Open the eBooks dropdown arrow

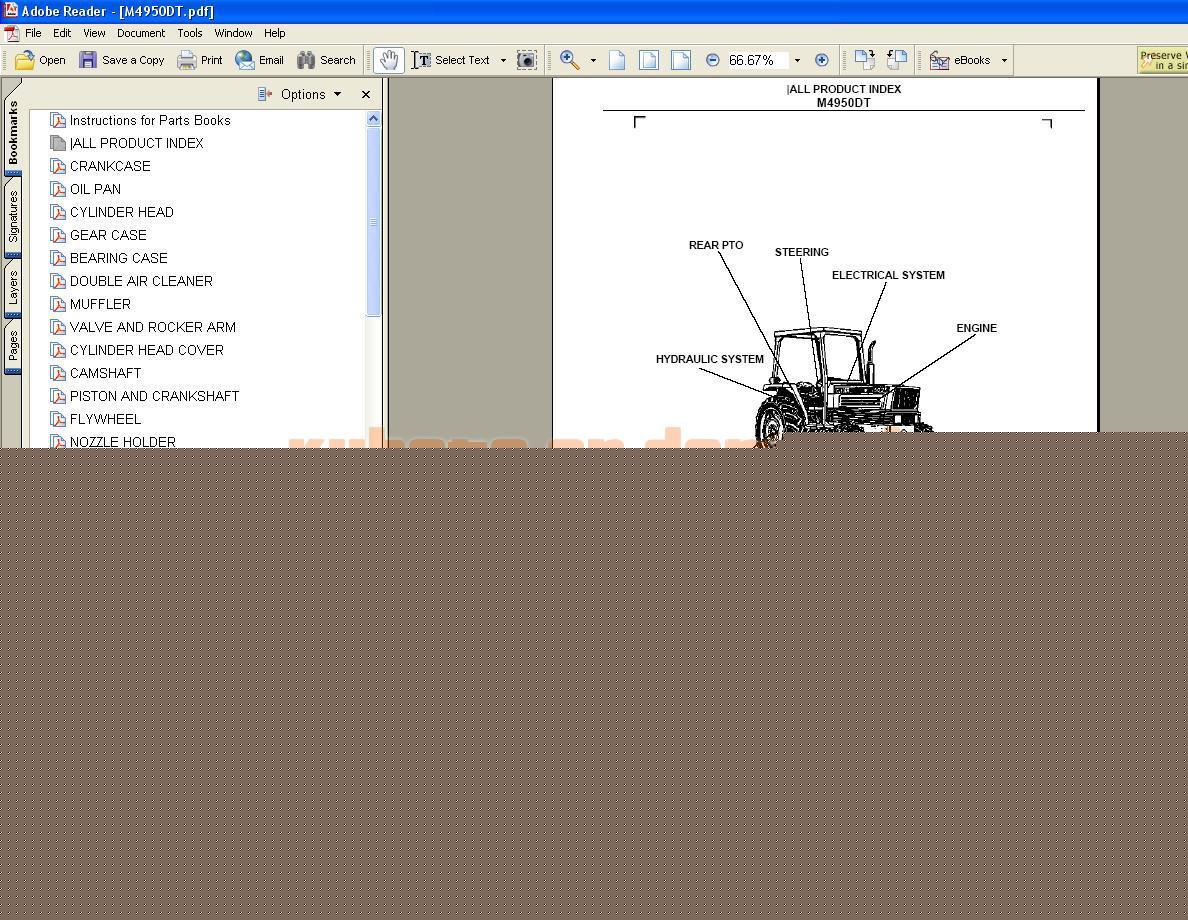click(x=1005, y=60)
